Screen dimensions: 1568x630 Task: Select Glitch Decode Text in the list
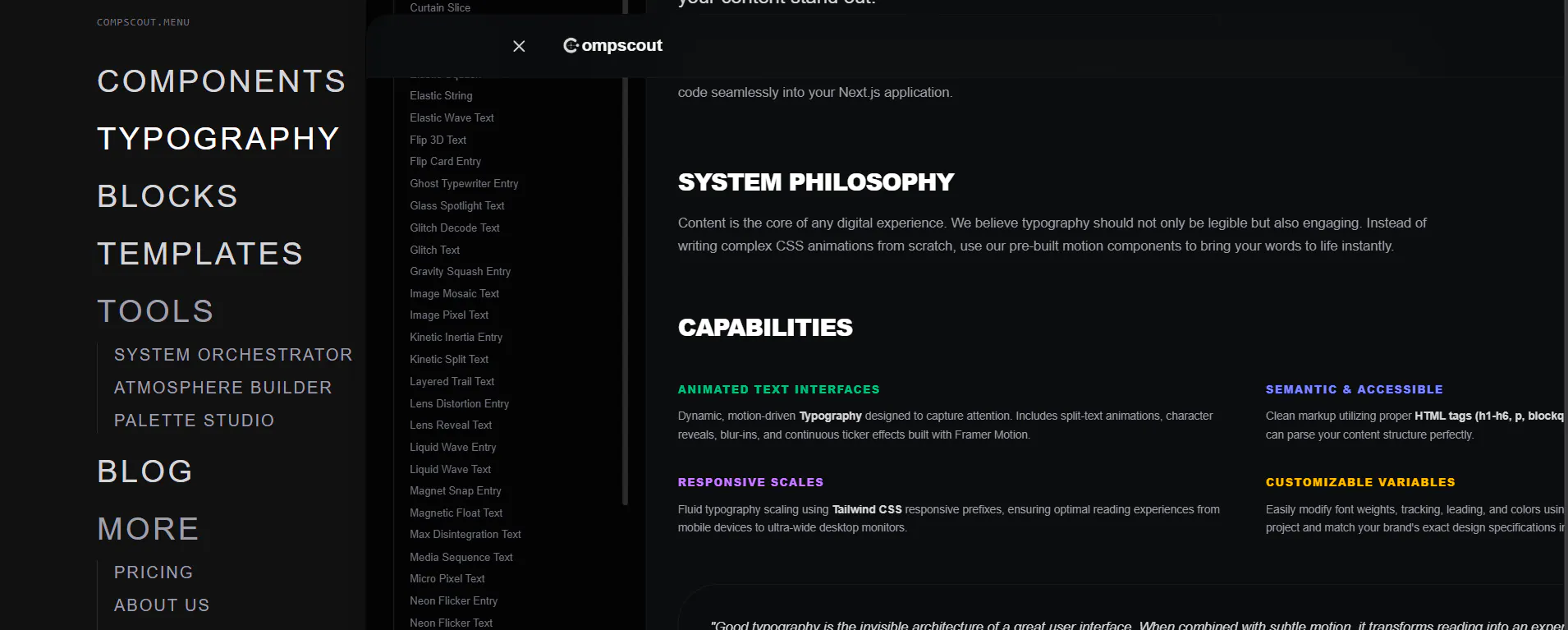[x=455, y=228]
